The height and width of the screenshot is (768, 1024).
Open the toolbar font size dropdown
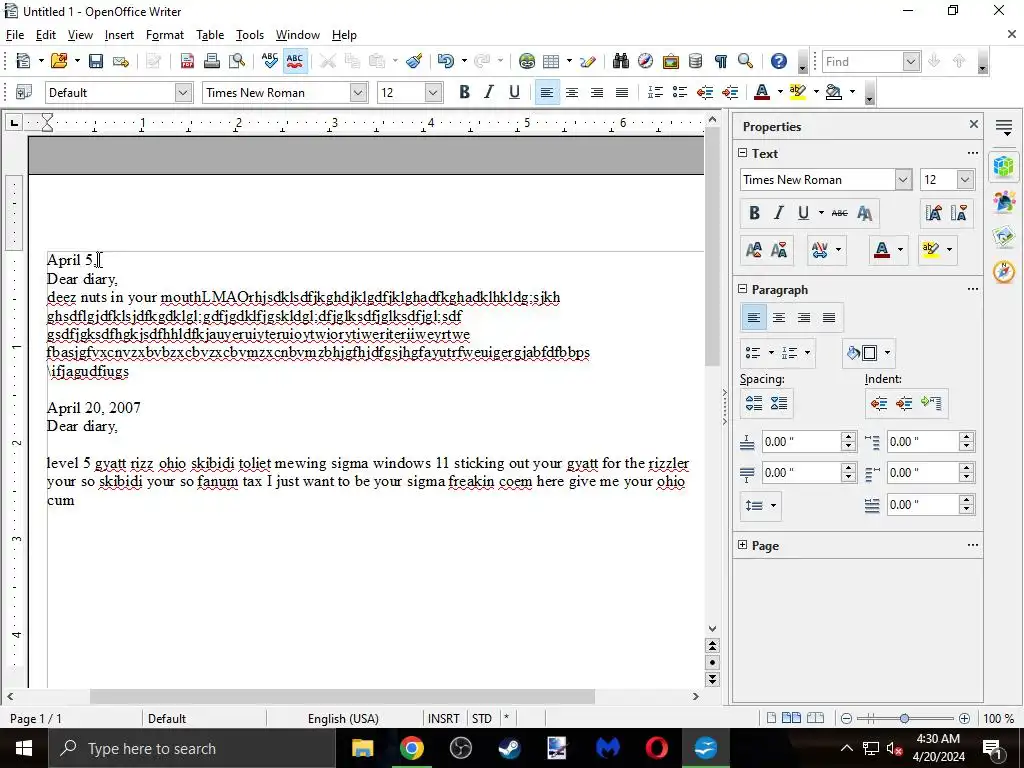click(433, 93)
